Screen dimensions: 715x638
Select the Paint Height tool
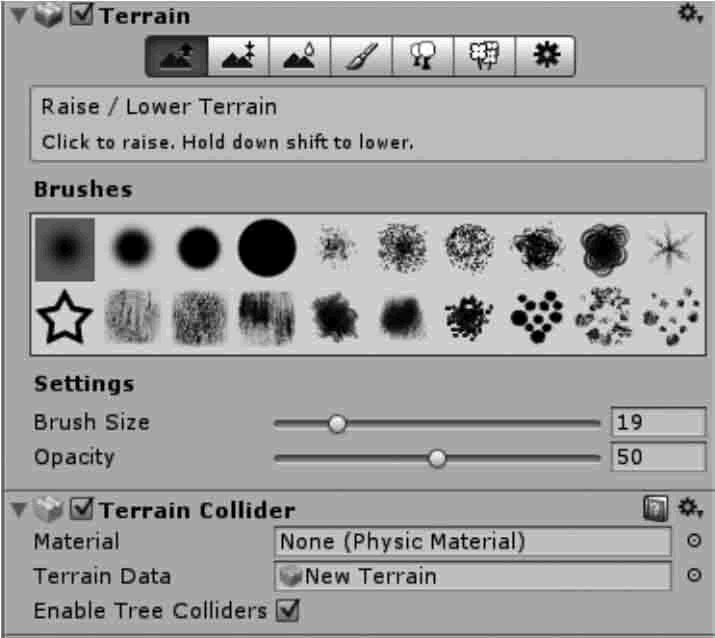click(238, 58)
